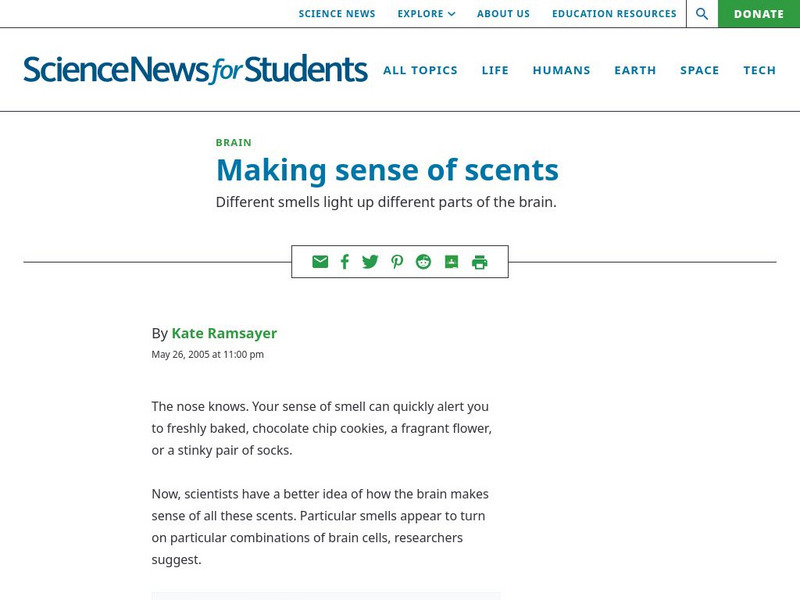
Task: Navigate to the Earth topic
Action: coord(635,70)
